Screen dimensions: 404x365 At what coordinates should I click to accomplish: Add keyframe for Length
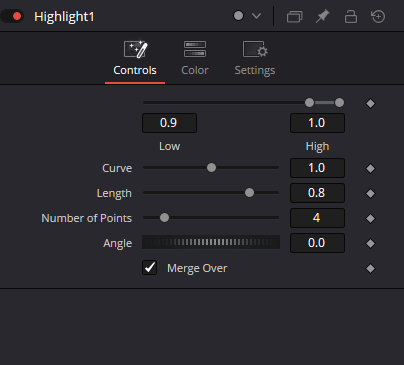(370, 194)
